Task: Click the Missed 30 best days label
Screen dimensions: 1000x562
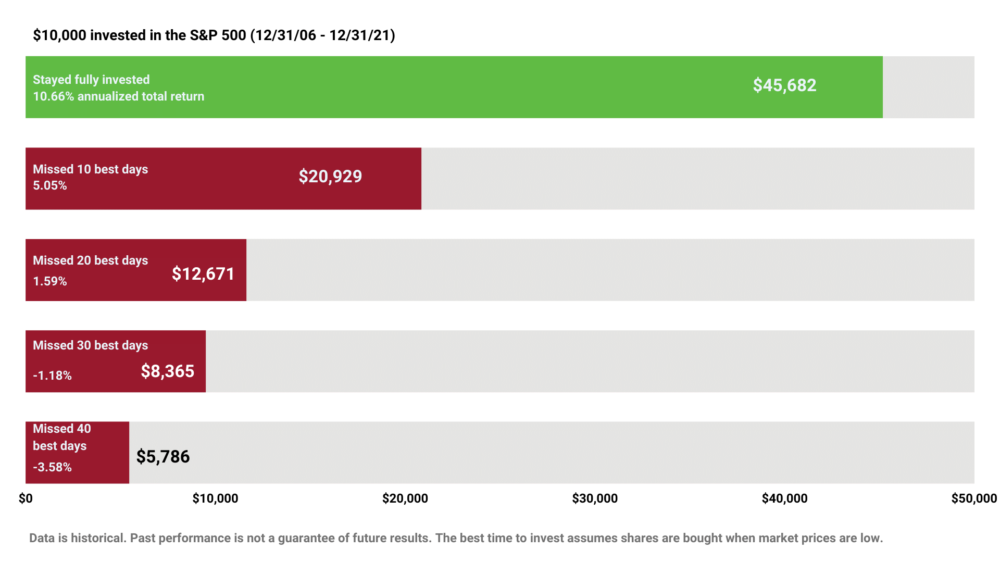Action: pyautogui.click(x=90, y=345)
